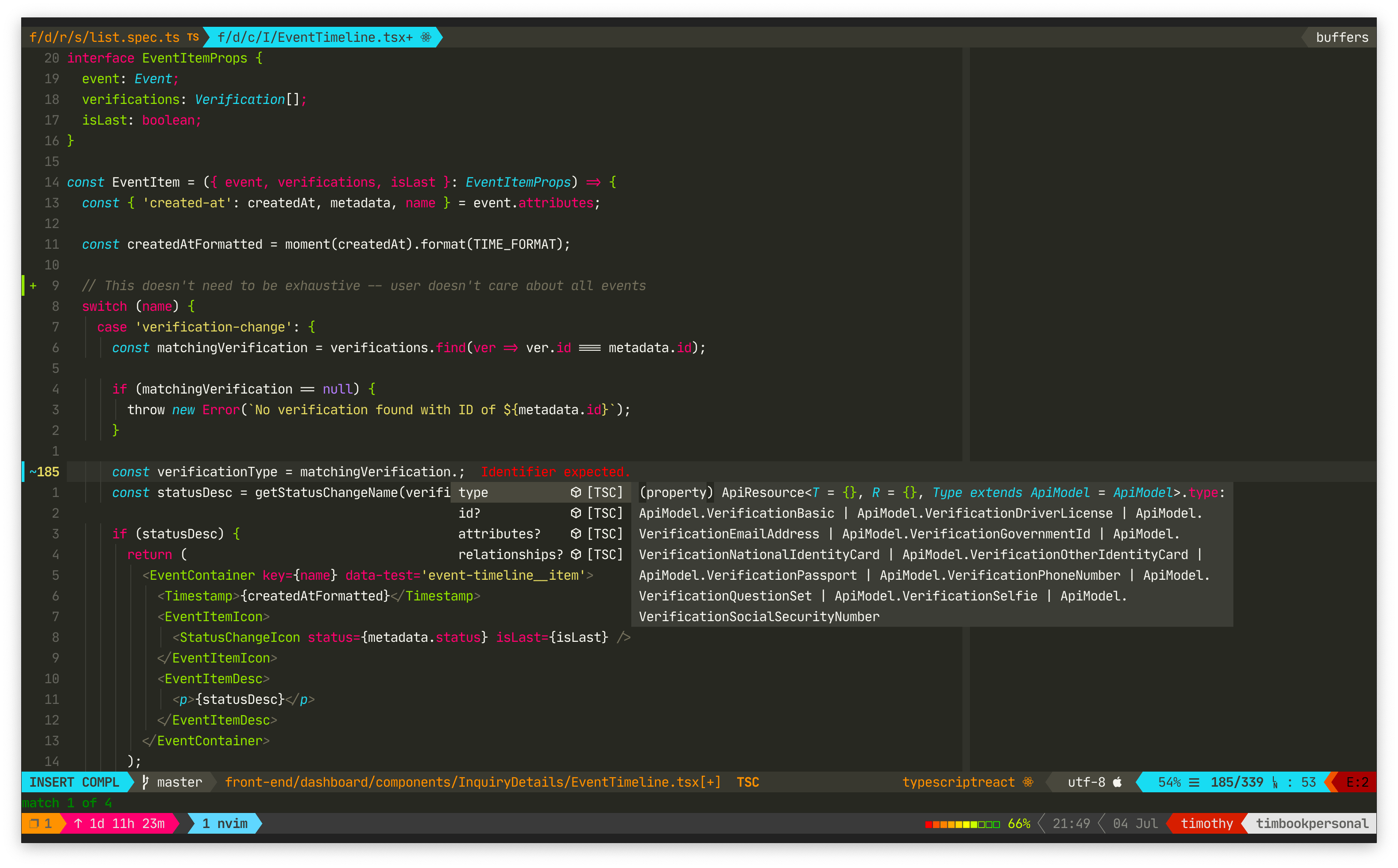Click the TS icon on list.spec.ts tab

pyautogui.click(x=192, y=37)
